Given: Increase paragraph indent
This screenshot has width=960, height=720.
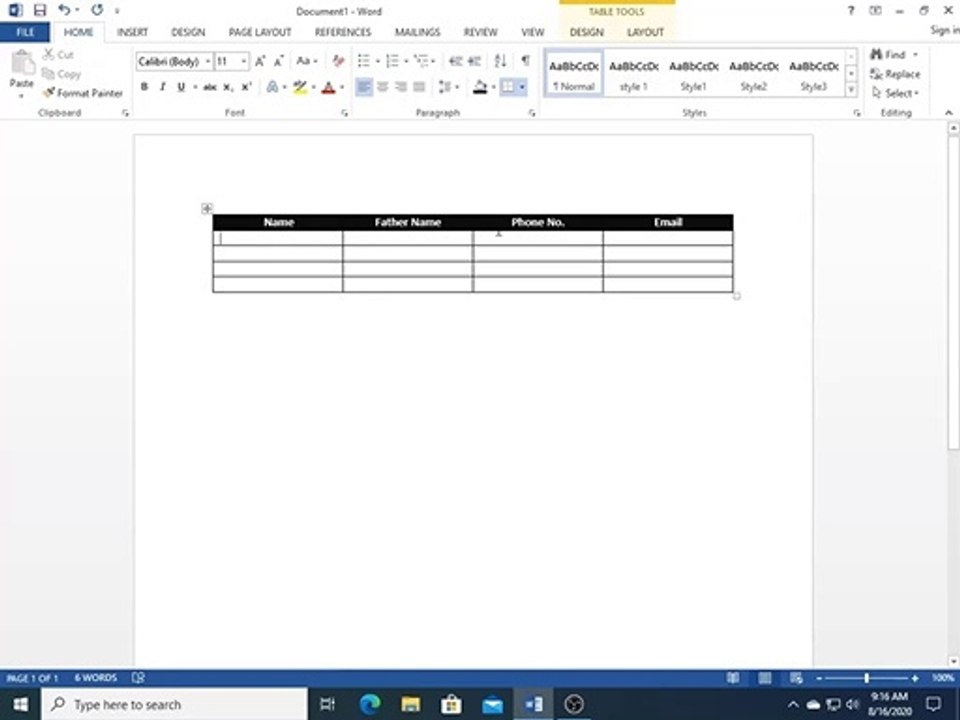Looking at the screenshot, I should 474,61.
